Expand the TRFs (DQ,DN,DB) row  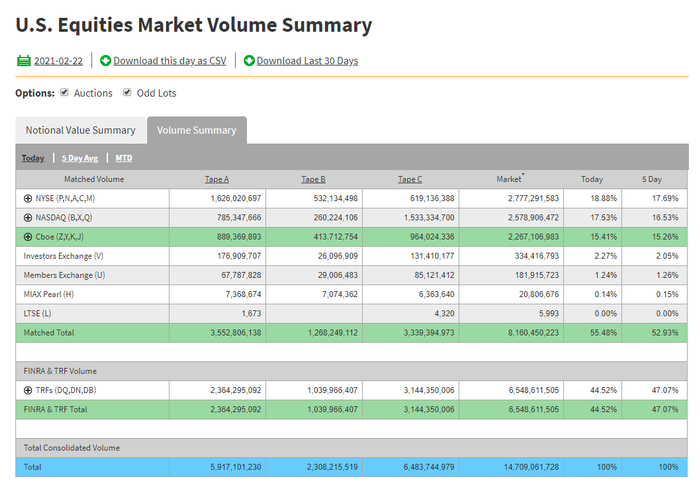[x=28, y=389]
